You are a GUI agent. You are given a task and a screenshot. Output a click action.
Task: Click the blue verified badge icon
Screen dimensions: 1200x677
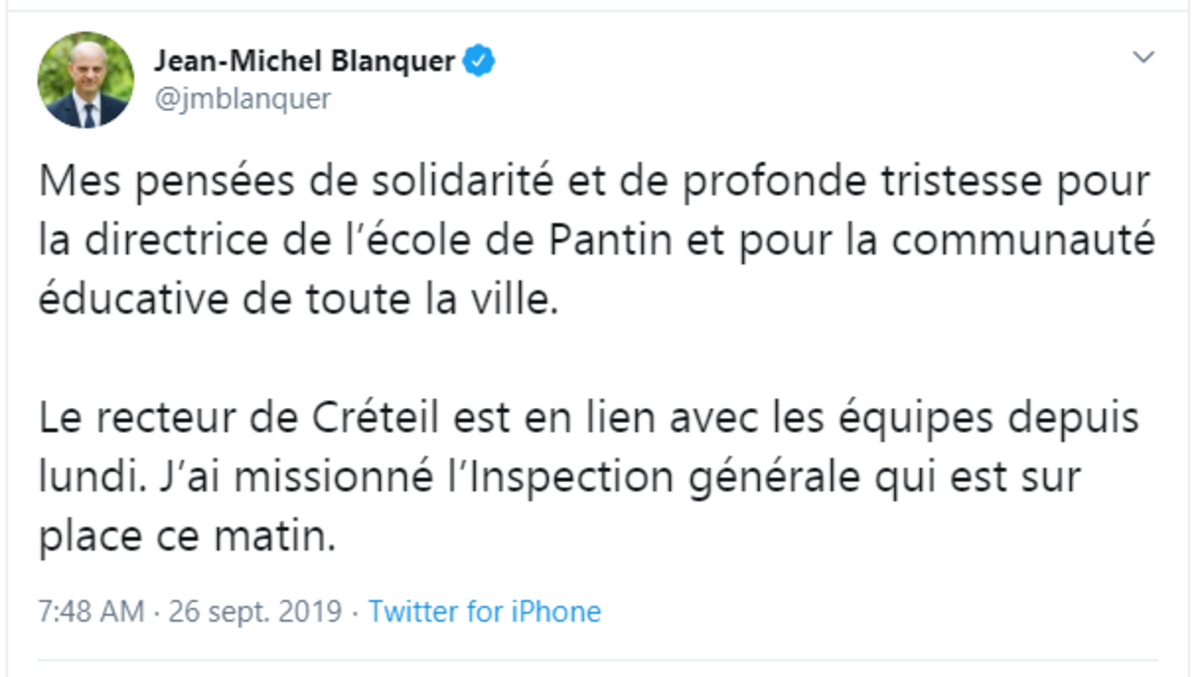tap(481, 62)
